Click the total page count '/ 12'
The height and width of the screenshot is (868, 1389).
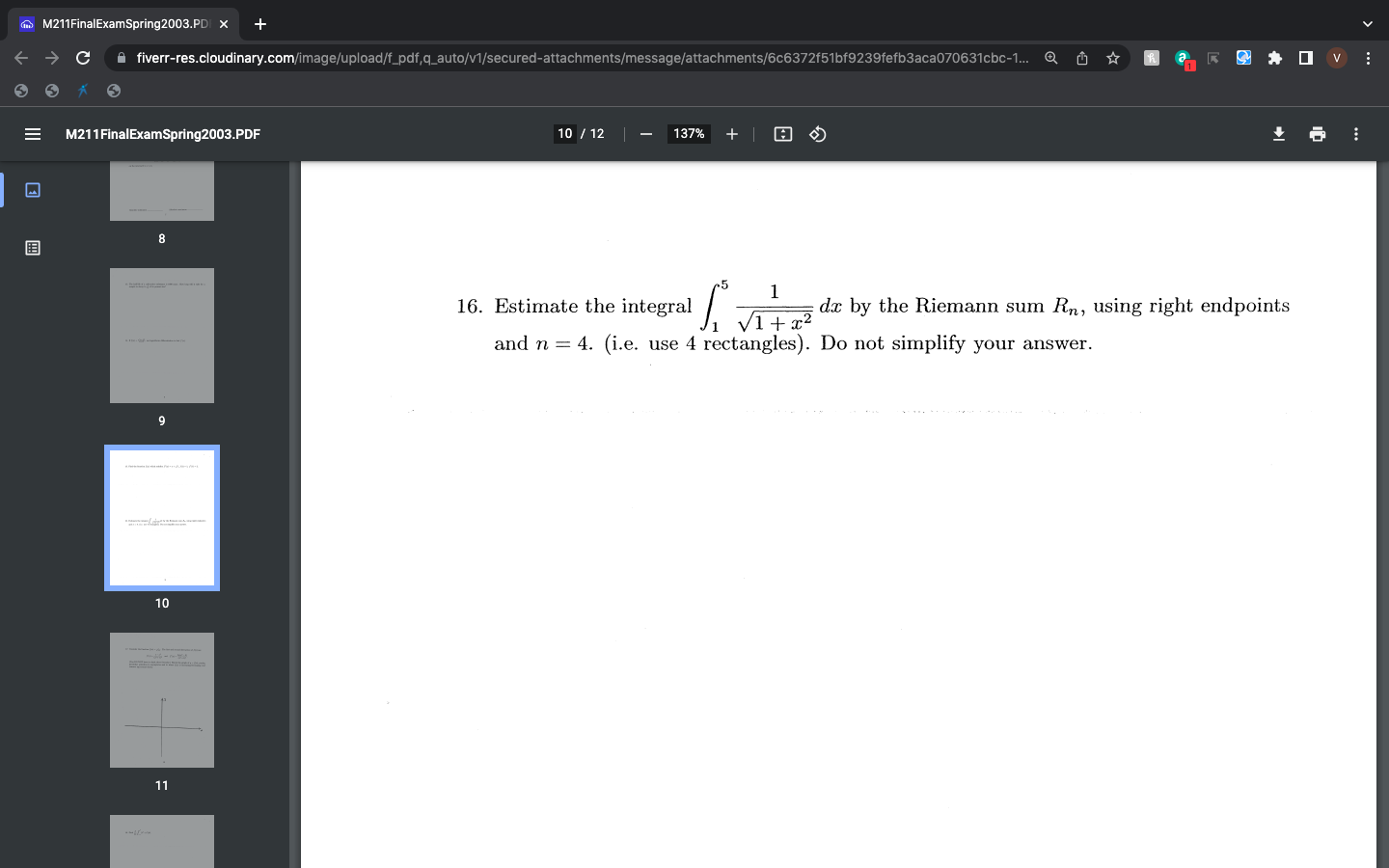tap(592, 134)
